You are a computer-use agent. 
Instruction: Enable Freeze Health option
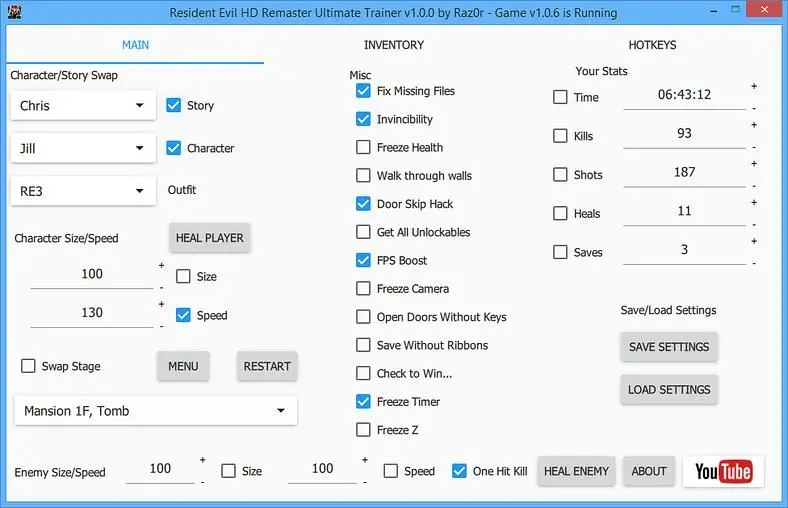pos(363,147)
